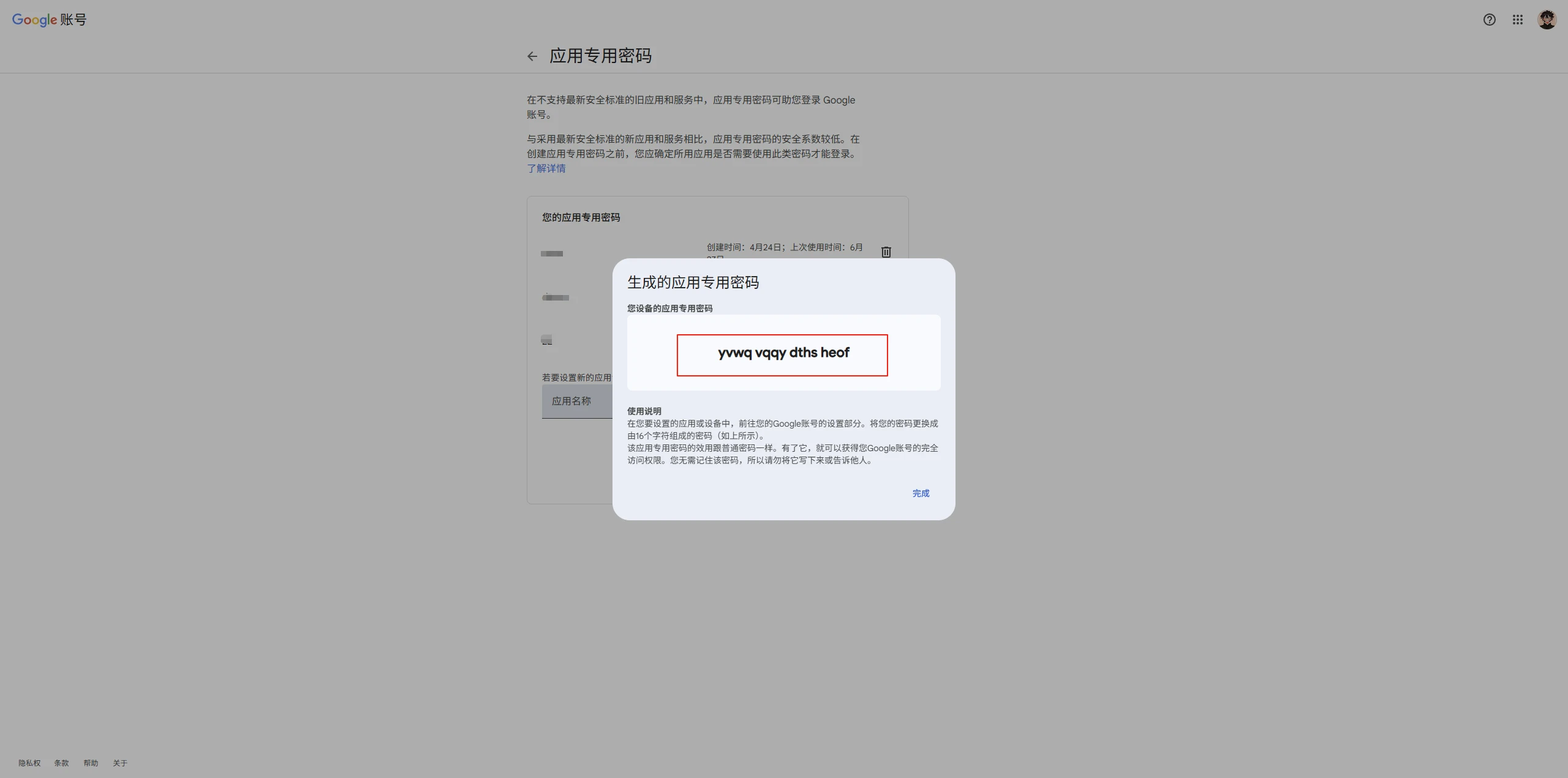The height and width of the screenshot is (778, 1568).
Task: Click the 使用说明 instructions heading
Action: click(644, 411)
